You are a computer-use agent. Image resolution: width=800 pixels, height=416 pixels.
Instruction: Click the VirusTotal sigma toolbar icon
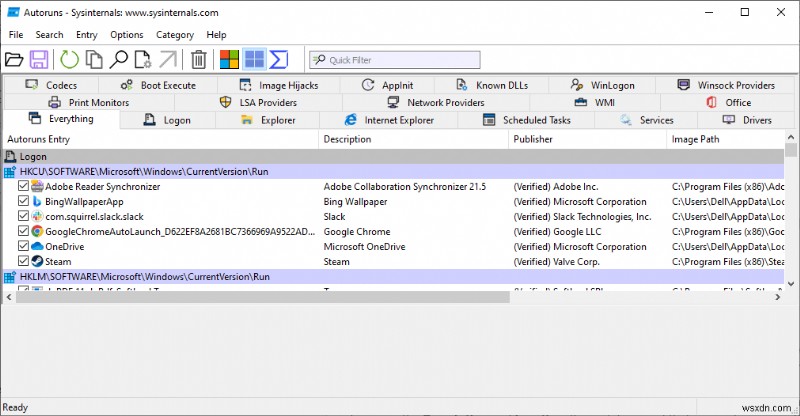click(279, 60)
